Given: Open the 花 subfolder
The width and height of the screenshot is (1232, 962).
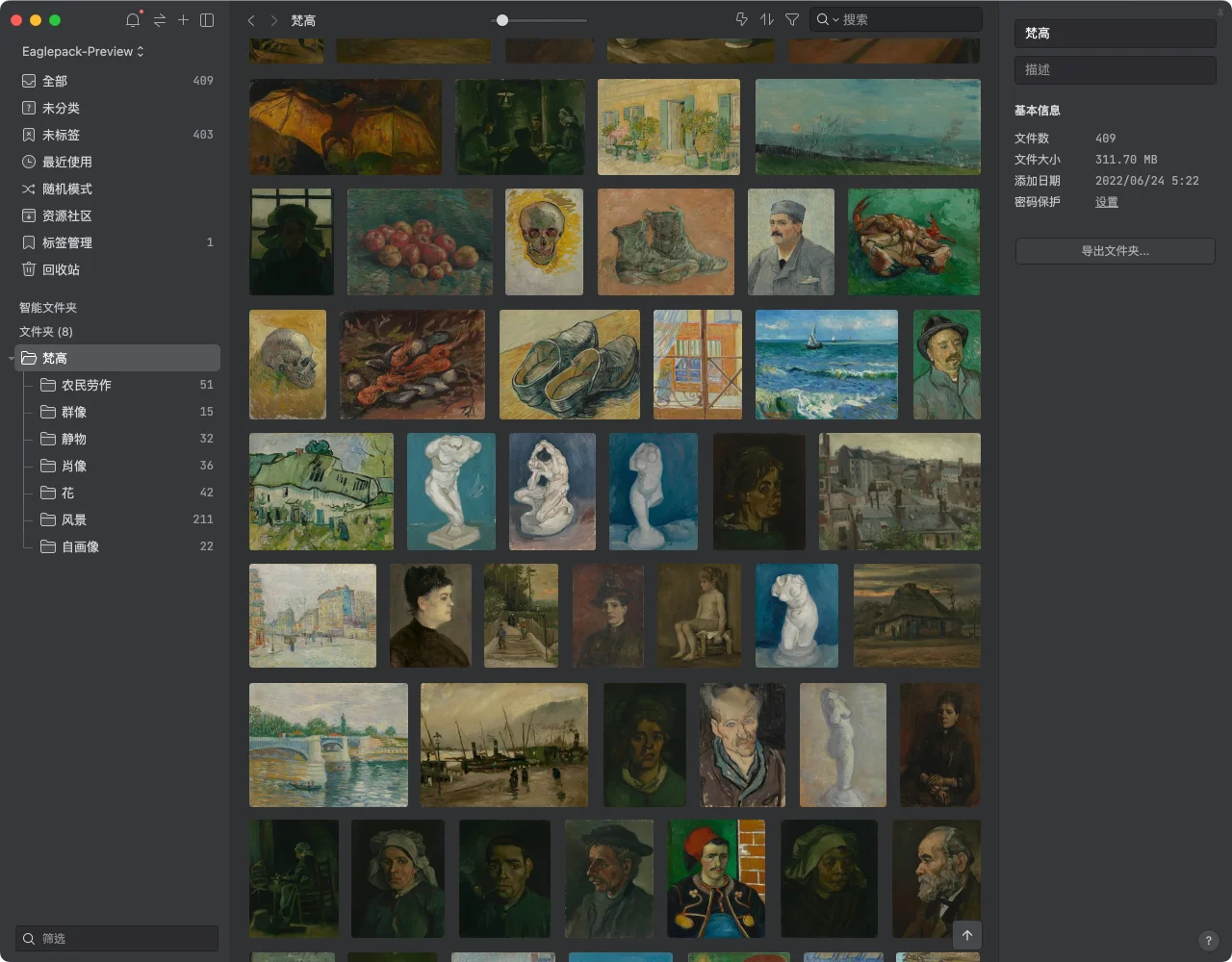Looking at the screenshot, I should click(x=127, y=493).
